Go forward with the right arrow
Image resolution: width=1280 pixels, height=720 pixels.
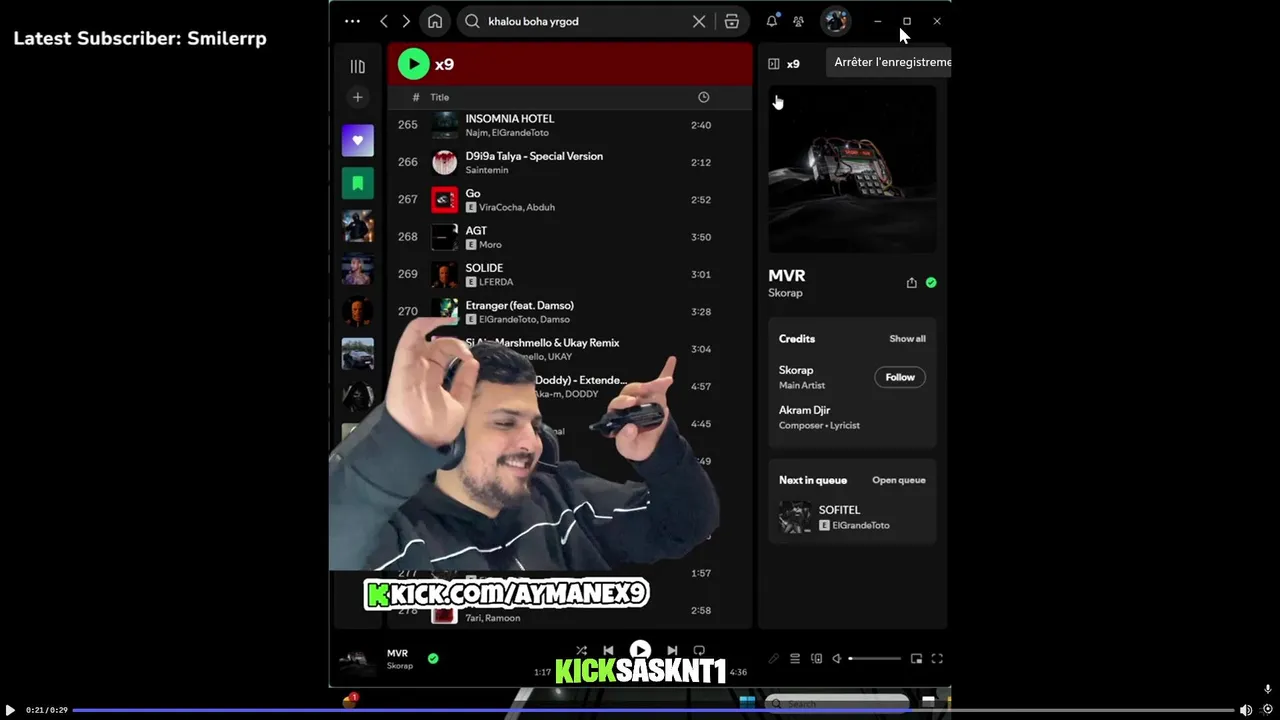[x=406, y=21]
